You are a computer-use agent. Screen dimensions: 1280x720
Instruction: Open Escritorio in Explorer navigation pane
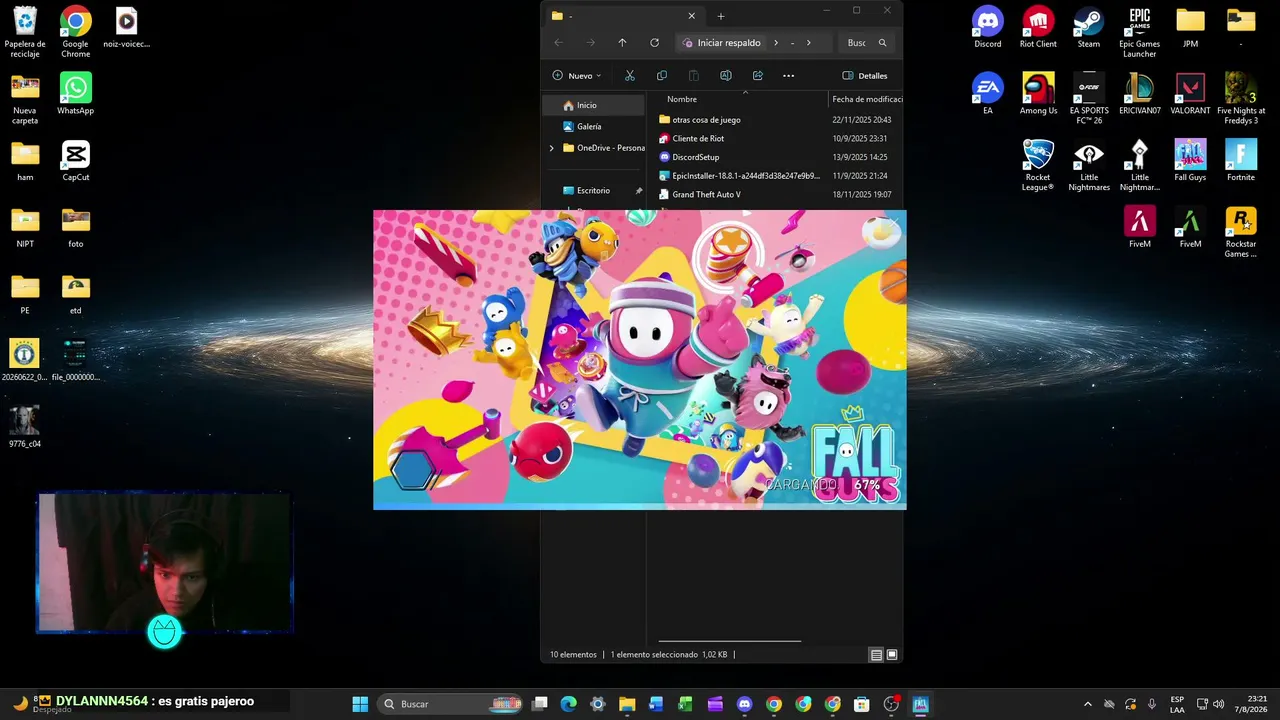click(x=594, y=190)
